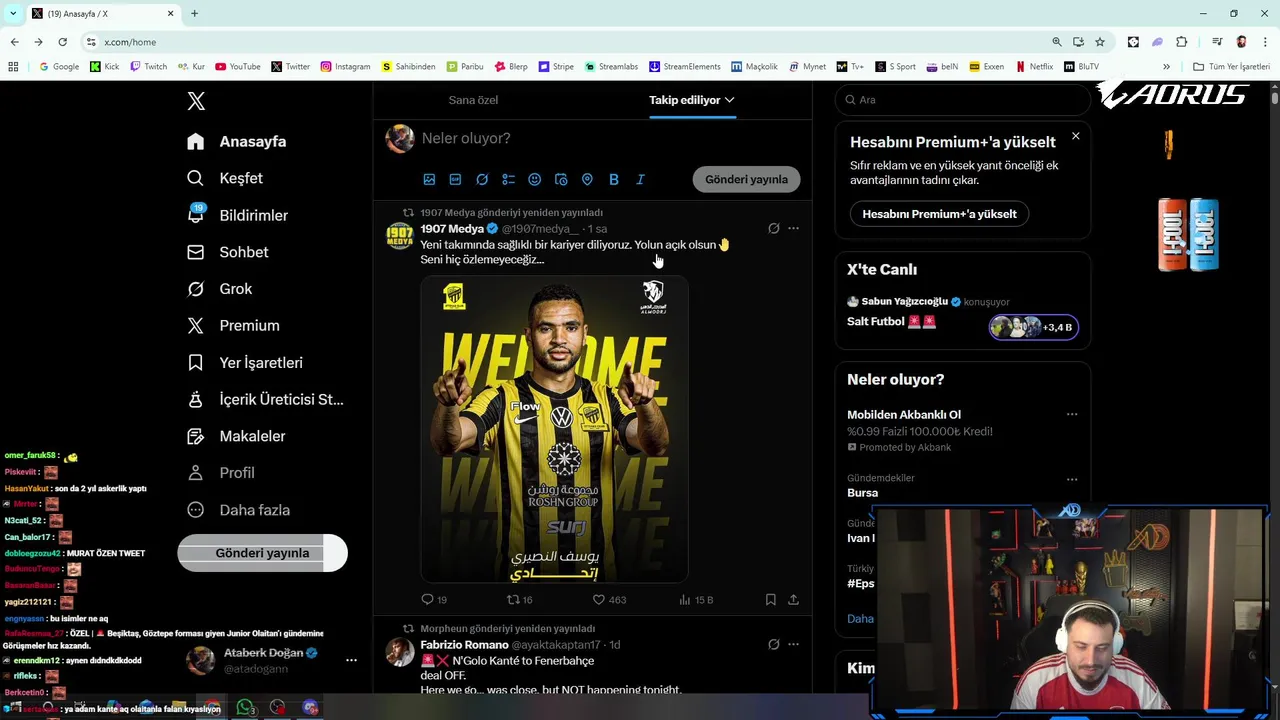Join Salt Futbol live space
This screenshot has height=720, width=1280.
[891, 322]
